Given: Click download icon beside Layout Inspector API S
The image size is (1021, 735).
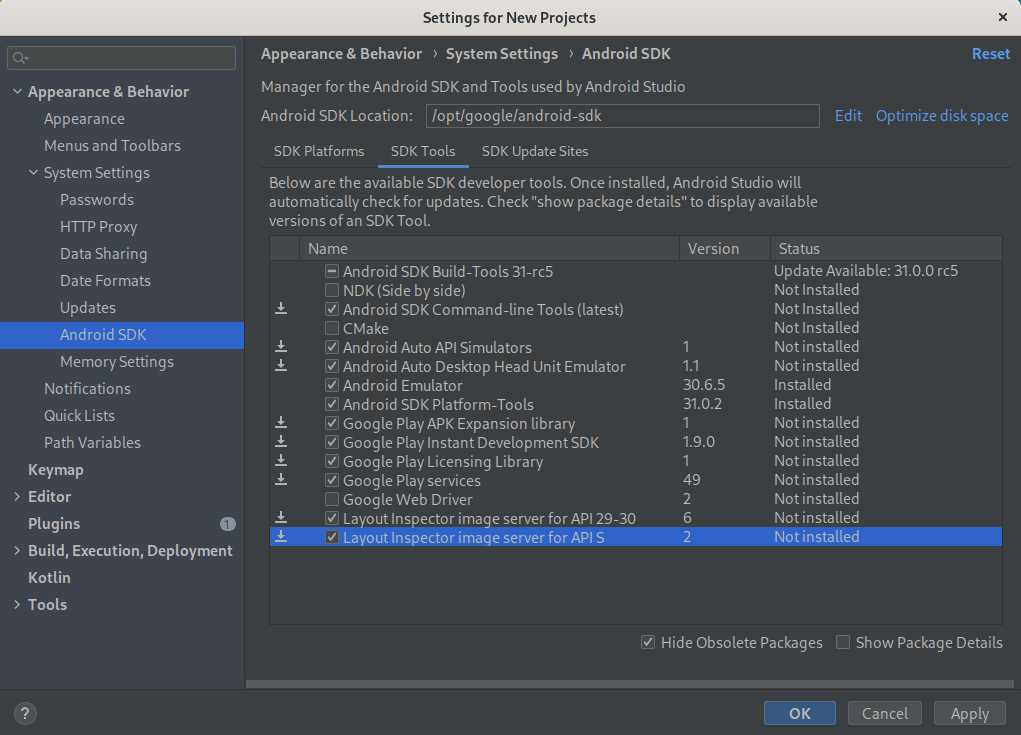Looking at the screenshot, I should click(x=281, y=536).
